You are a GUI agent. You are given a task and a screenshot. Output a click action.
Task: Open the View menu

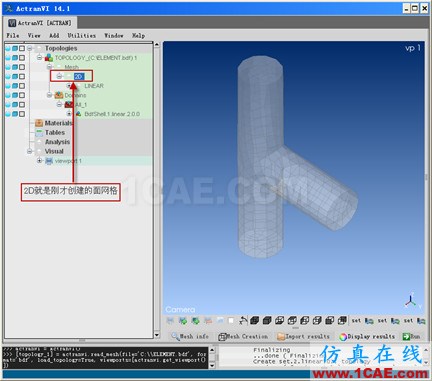click(x=34, y=35)
